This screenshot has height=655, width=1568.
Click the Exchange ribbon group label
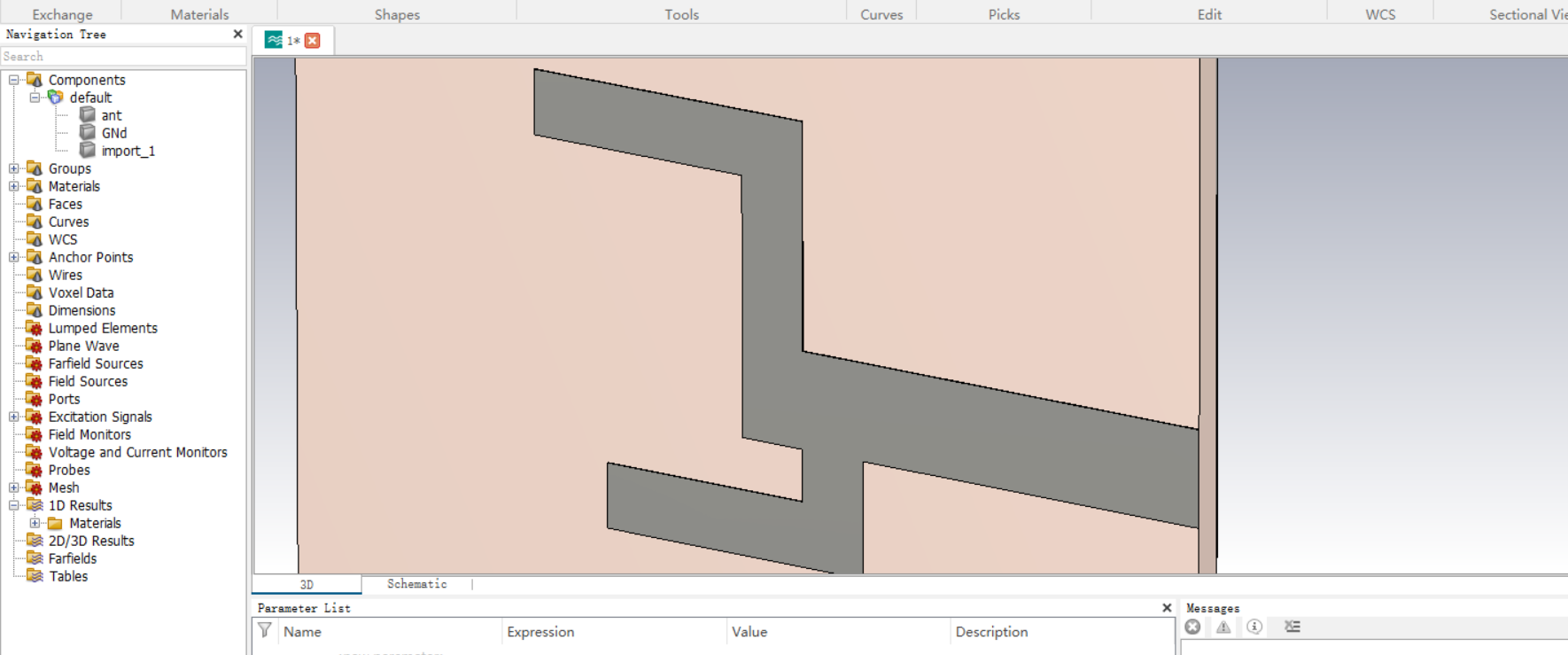point(62,14)
